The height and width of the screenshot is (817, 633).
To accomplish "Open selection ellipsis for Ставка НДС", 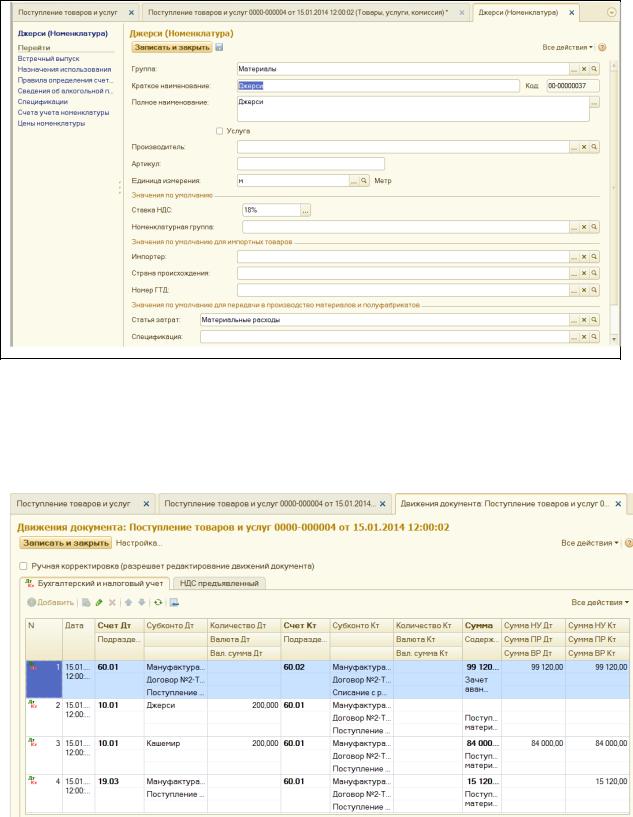I will (x=306, y=211).
